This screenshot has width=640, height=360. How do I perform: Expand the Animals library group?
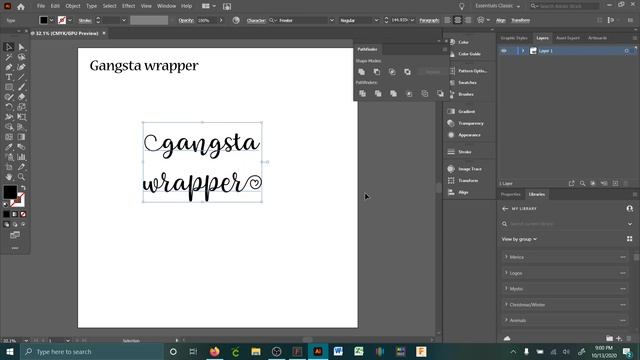click(x=506, y=320)
